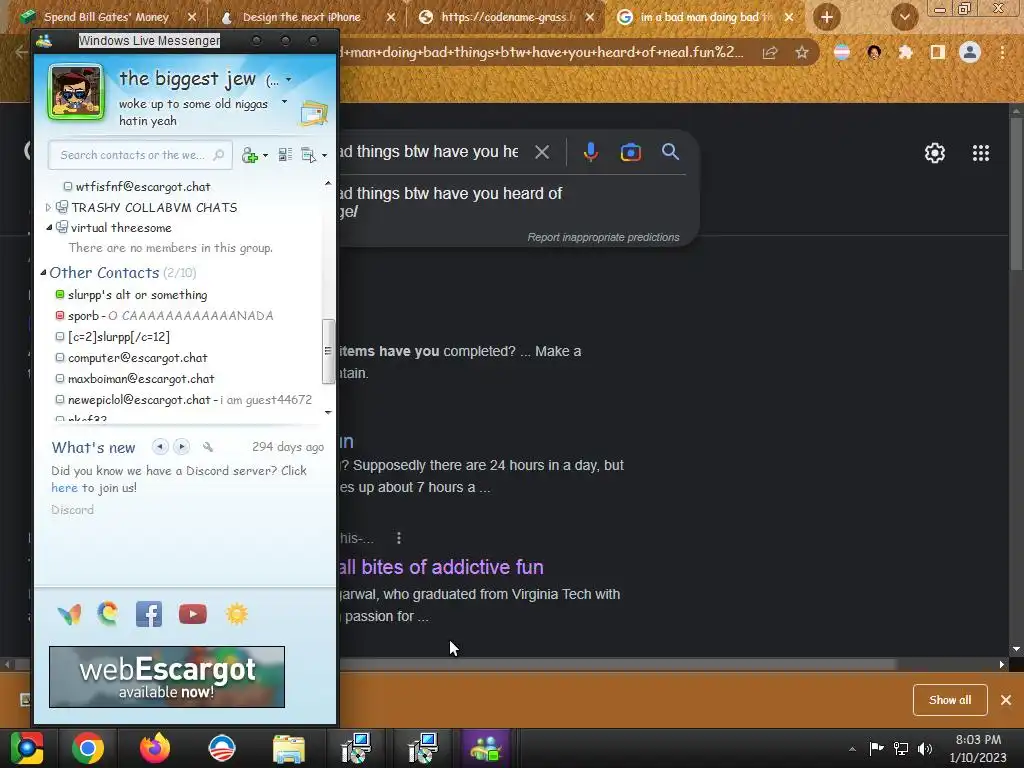1024x768 pixels.
Task: Open File Explorer from the taskbar
Action: coord(289,748)
